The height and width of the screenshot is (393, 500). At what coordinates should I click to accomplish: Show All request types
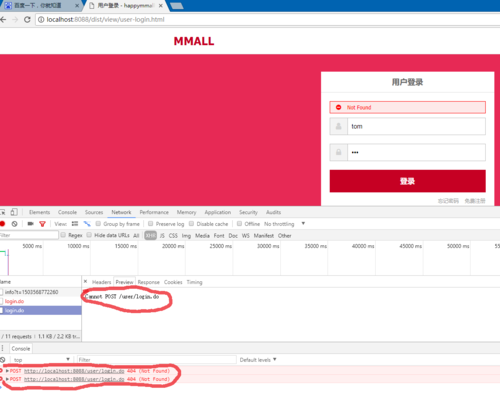point(136,235)
